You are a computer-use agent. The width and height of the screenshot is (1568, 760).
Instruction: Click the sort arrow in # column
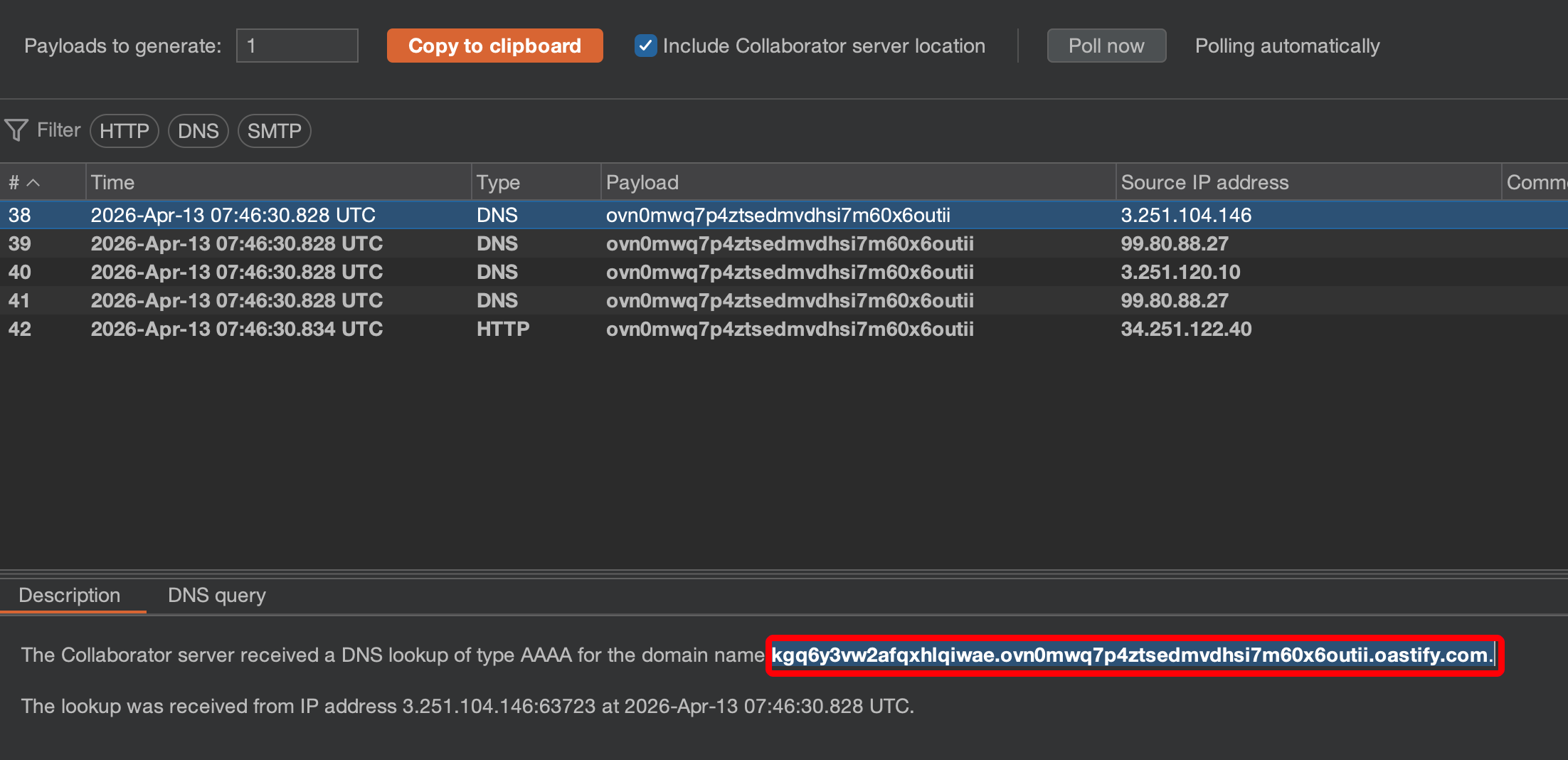click(33, 183)
